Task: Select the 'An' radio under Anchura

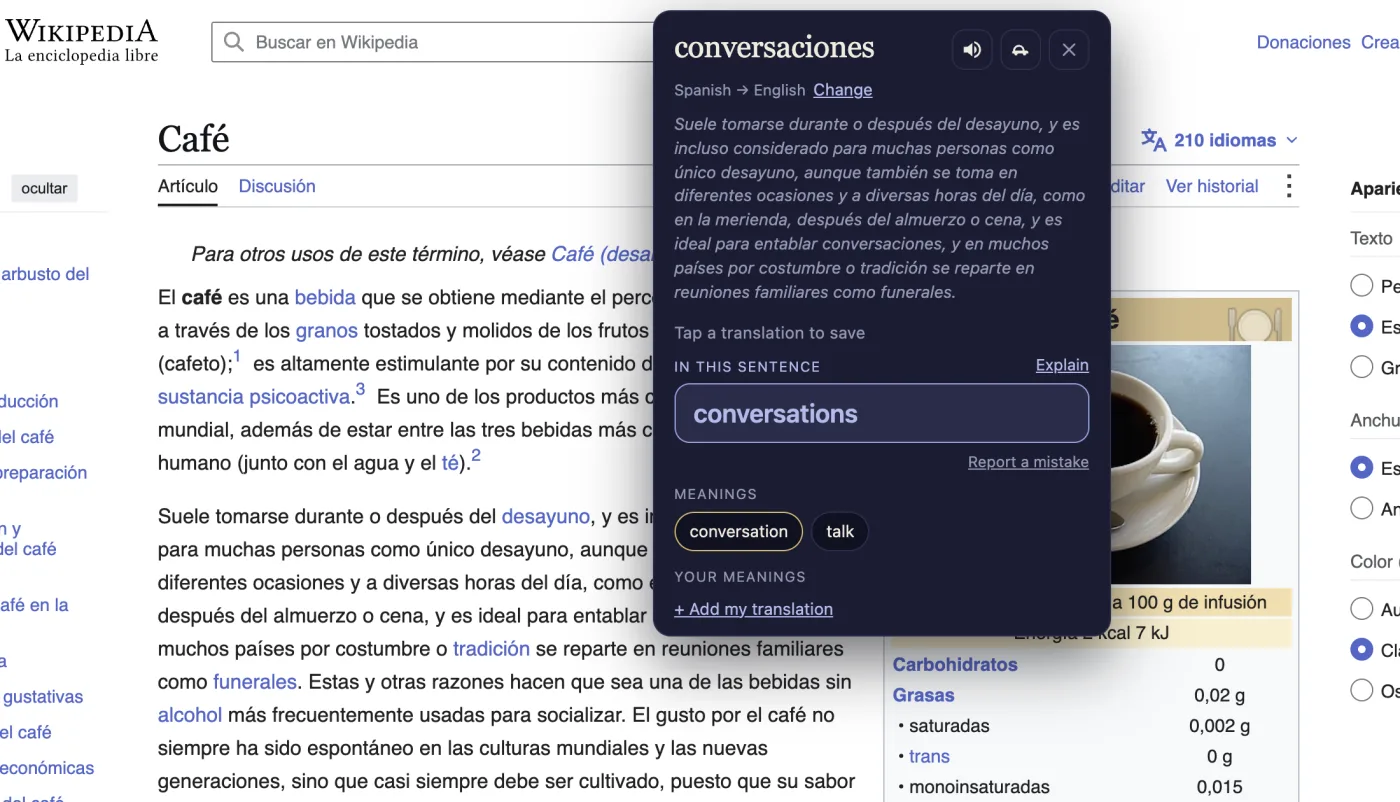Action: click(x=1361, y=508)
